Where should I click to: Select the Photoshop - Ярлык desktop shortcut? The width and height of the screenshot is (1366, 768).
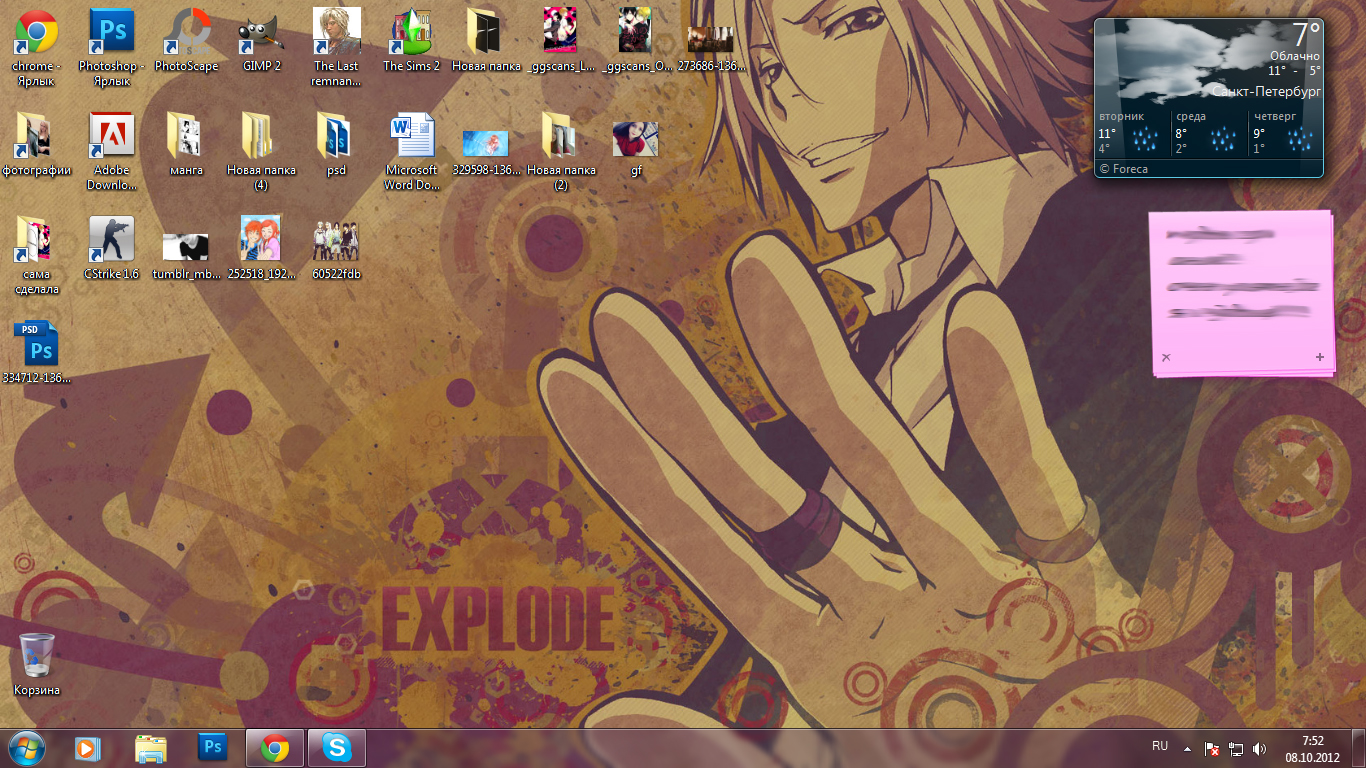coord(111,46)
